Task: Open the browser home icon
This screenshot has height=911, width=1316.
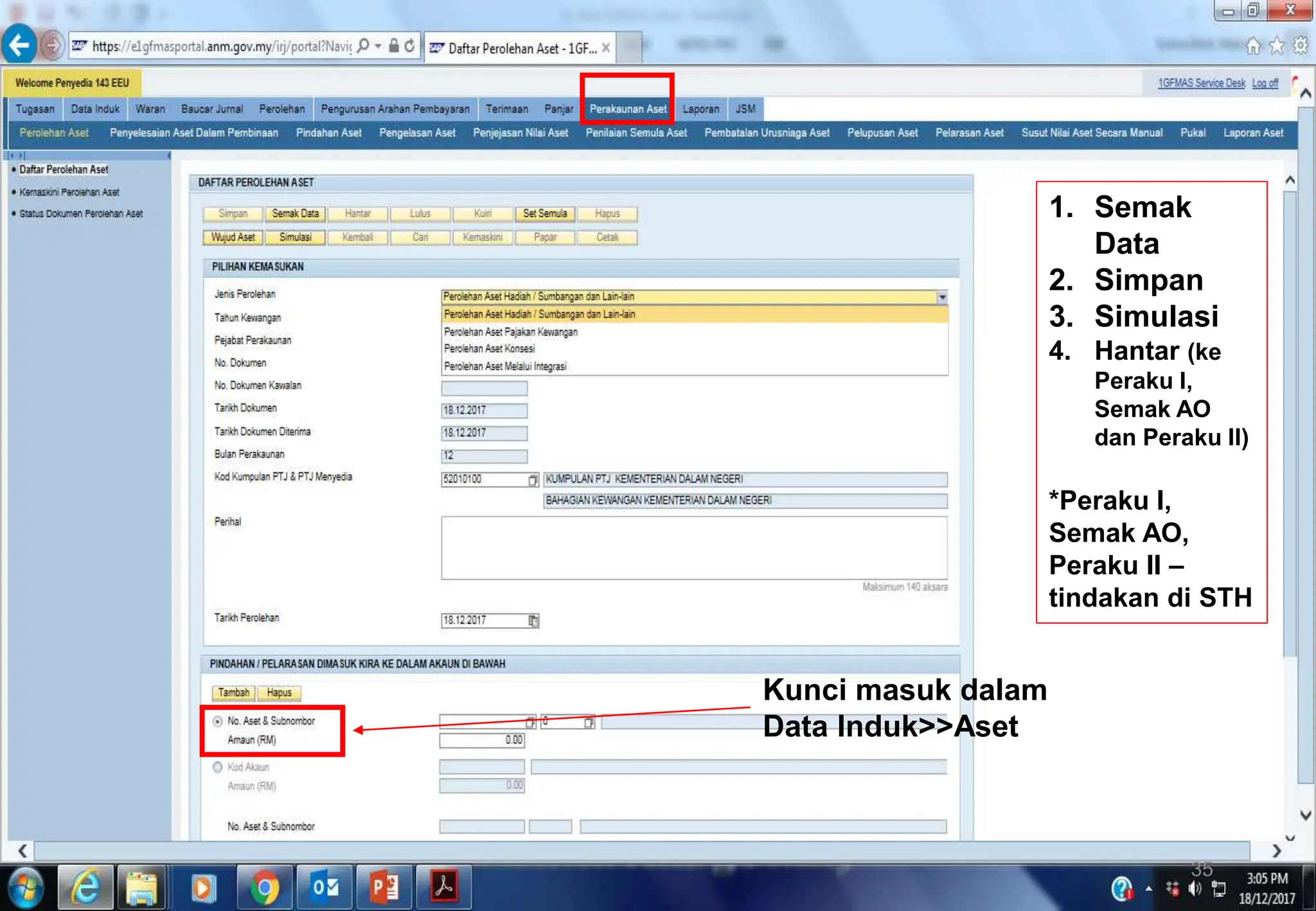Action: (1253, 46)
